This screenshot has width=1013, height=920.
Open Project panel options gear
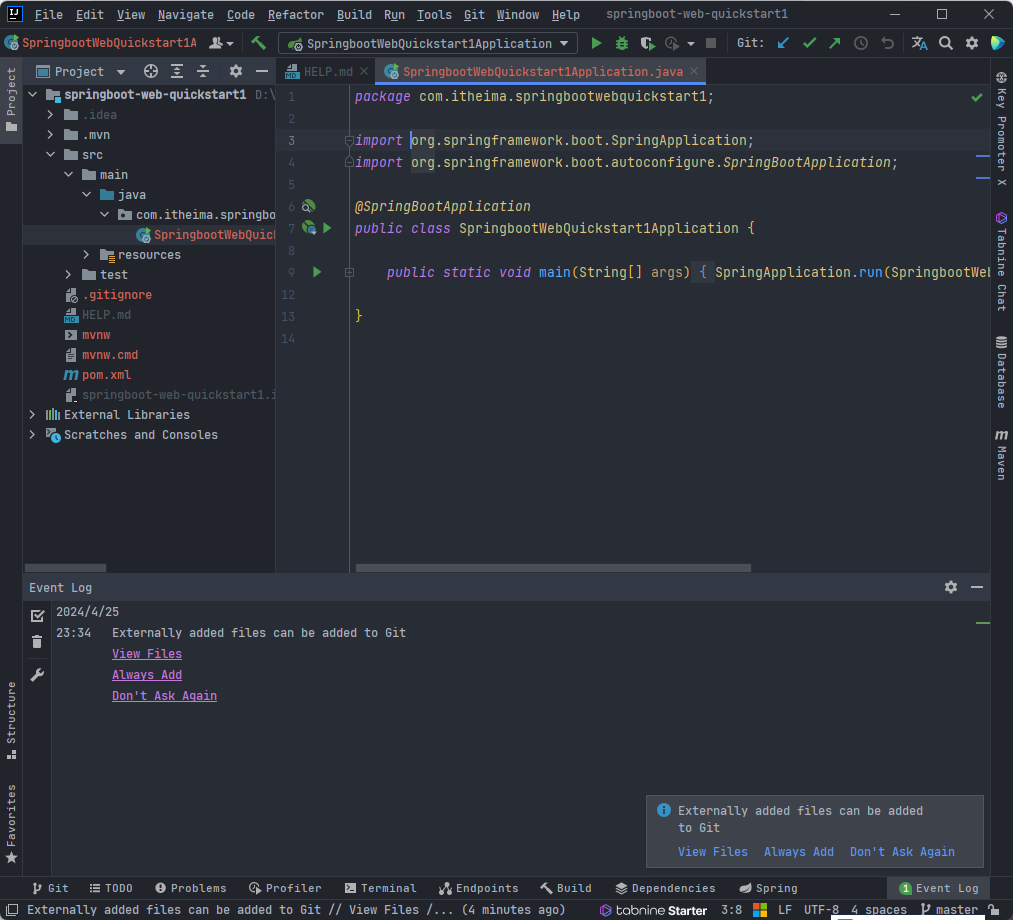[x=236, y=71]
